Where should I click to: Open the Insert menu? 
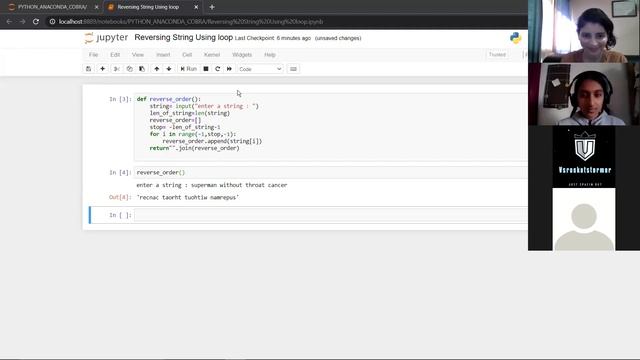click(x=163, y=55)
